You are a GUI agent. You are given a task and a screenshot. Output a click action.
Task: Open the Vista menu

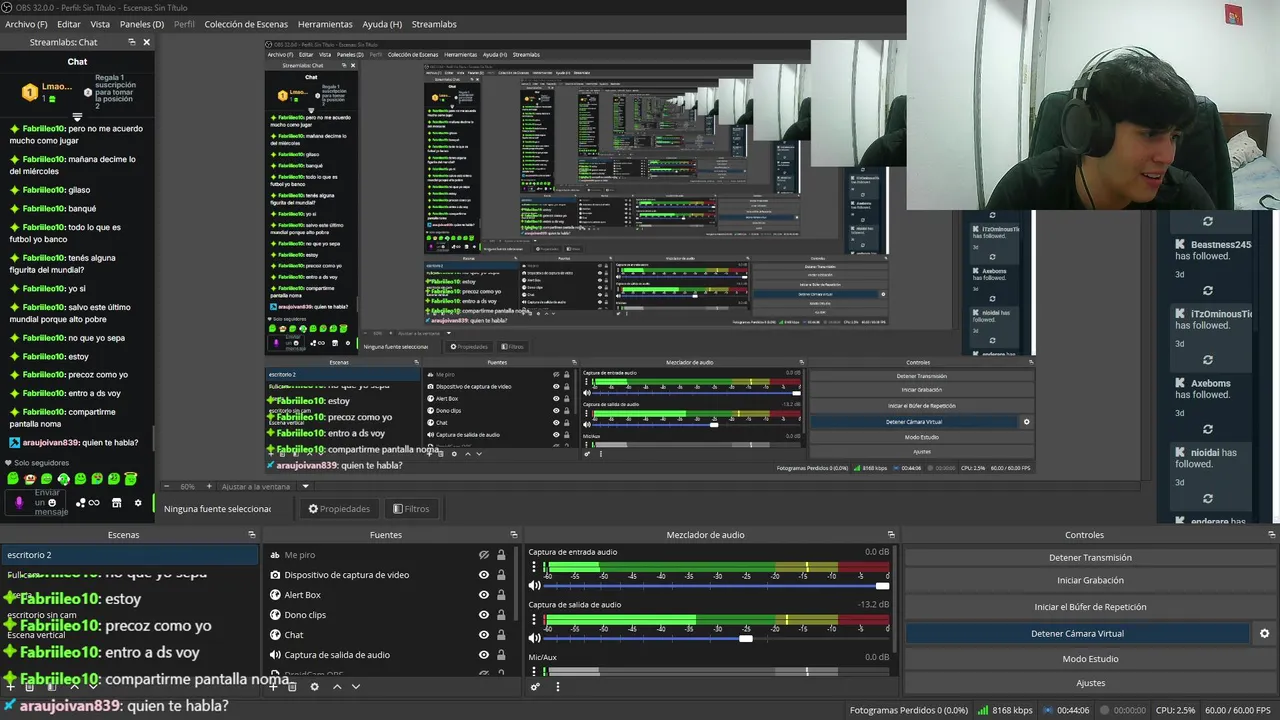[100, 24]
